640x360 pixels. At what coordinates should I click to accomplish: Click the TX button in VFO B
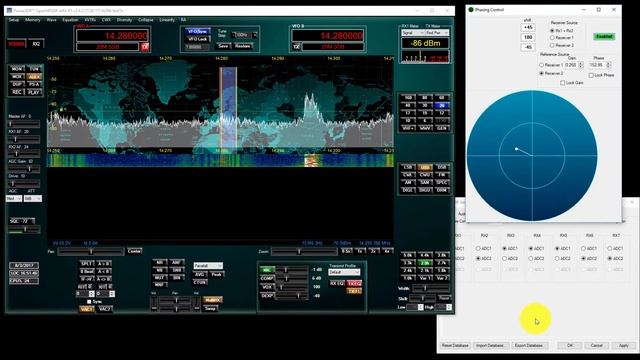click(x=297, y=47)
